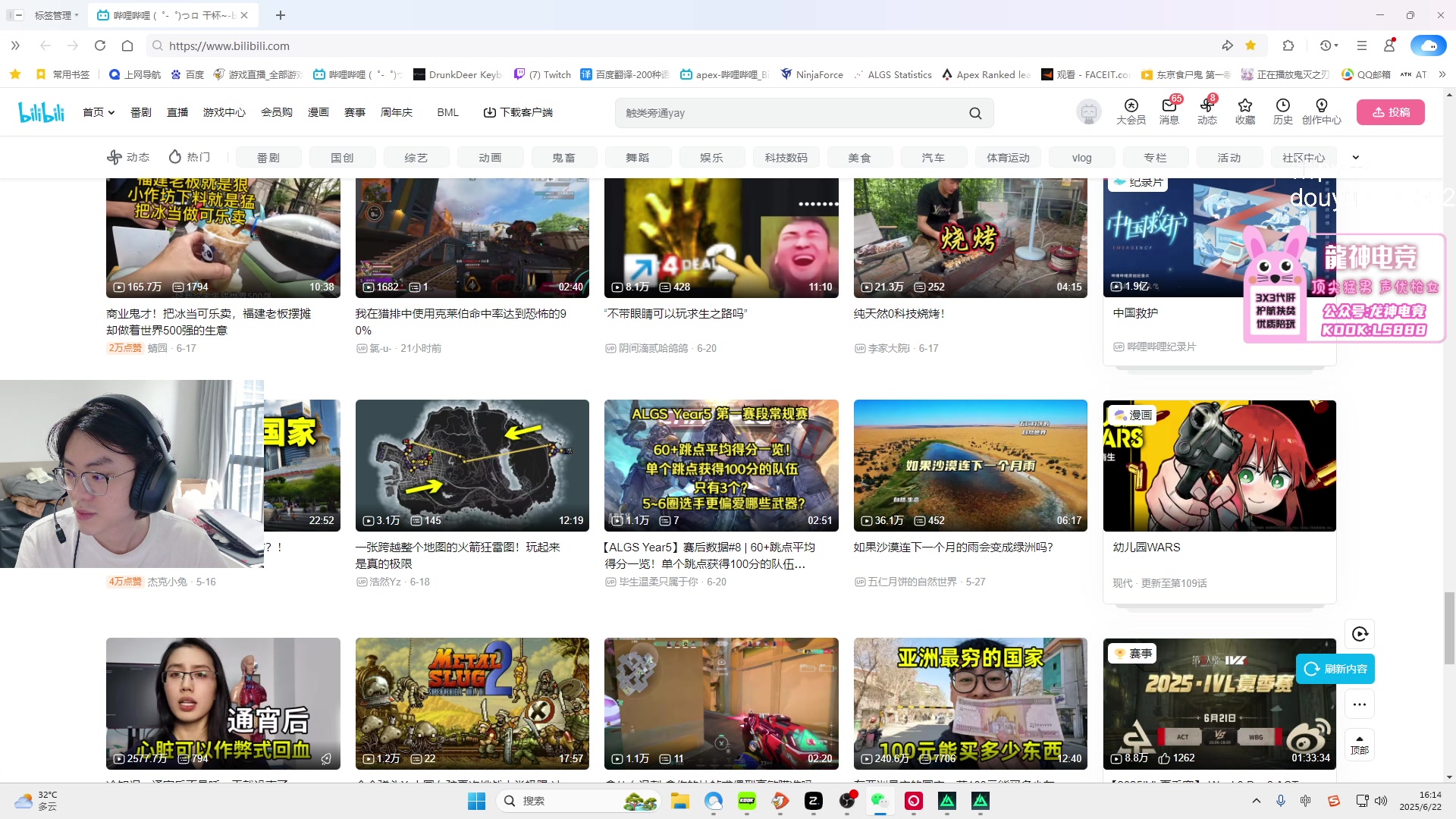
Task: Open the browser extensions puzzle icon
Action: pos(1288,45)
